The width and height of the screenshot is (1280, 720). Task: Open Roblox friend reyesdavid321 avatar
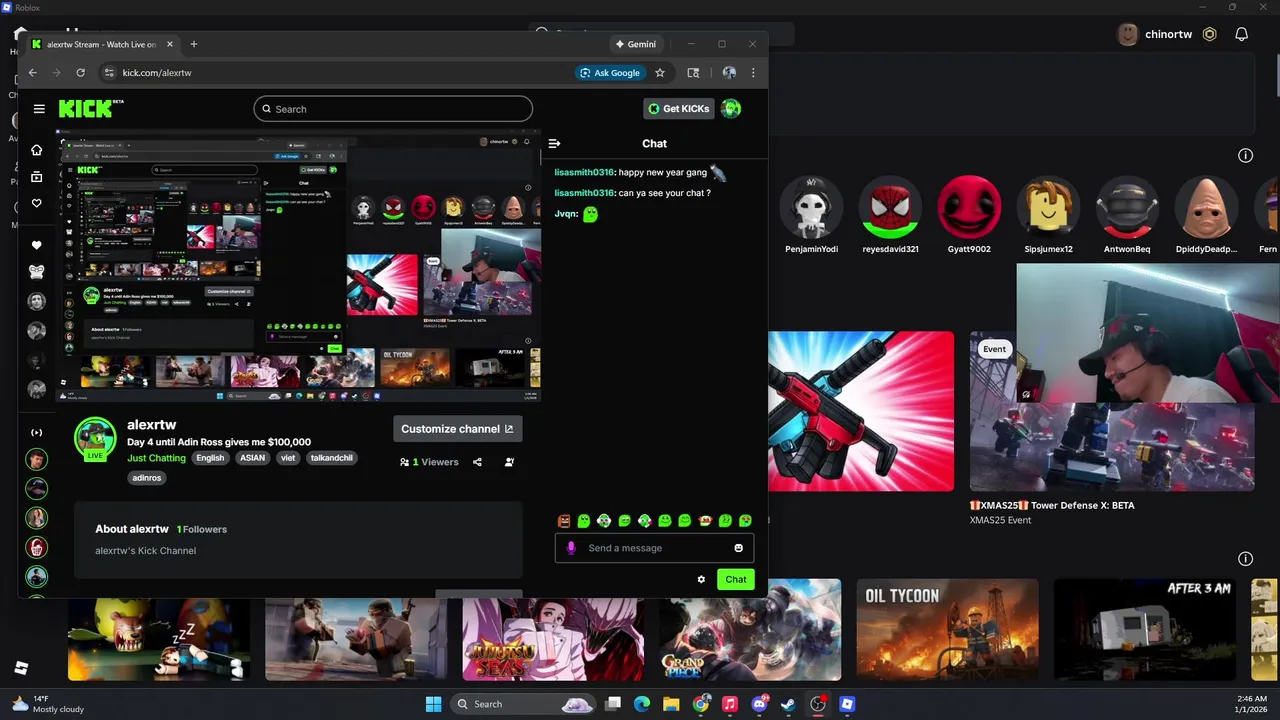pos(890,208)
